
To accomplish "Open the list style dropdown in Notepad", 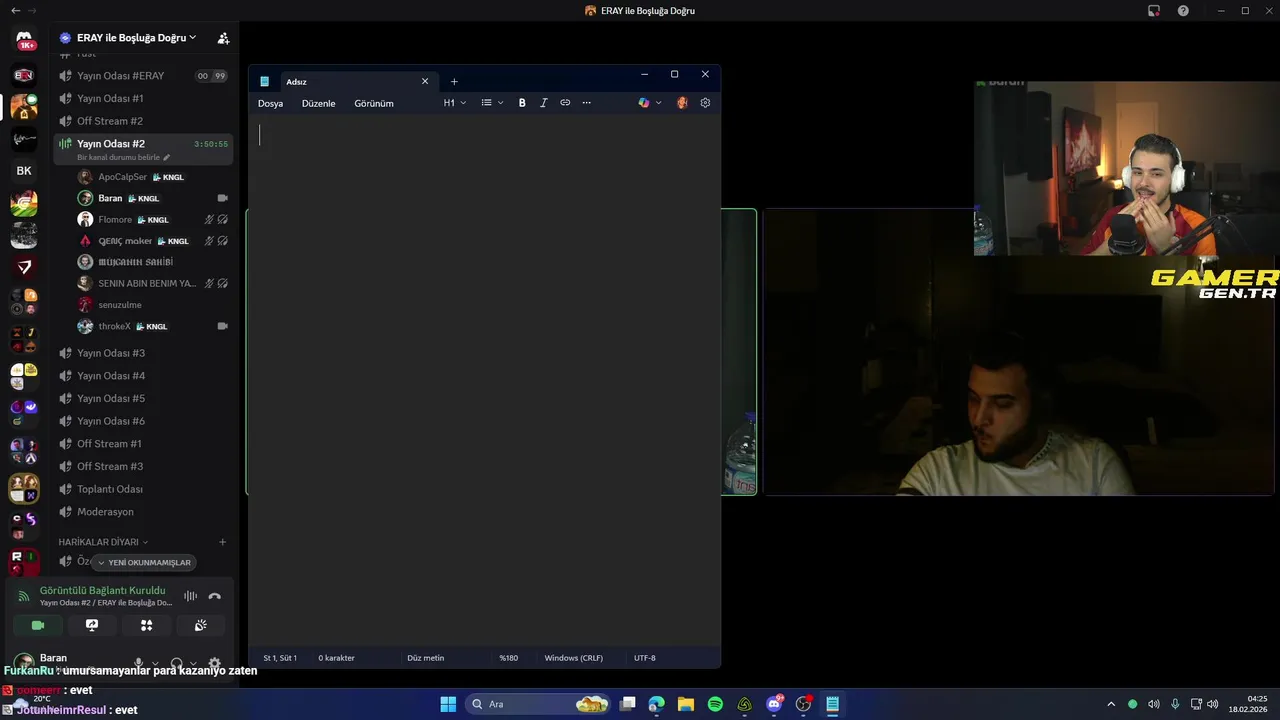I will coord(492,103).
